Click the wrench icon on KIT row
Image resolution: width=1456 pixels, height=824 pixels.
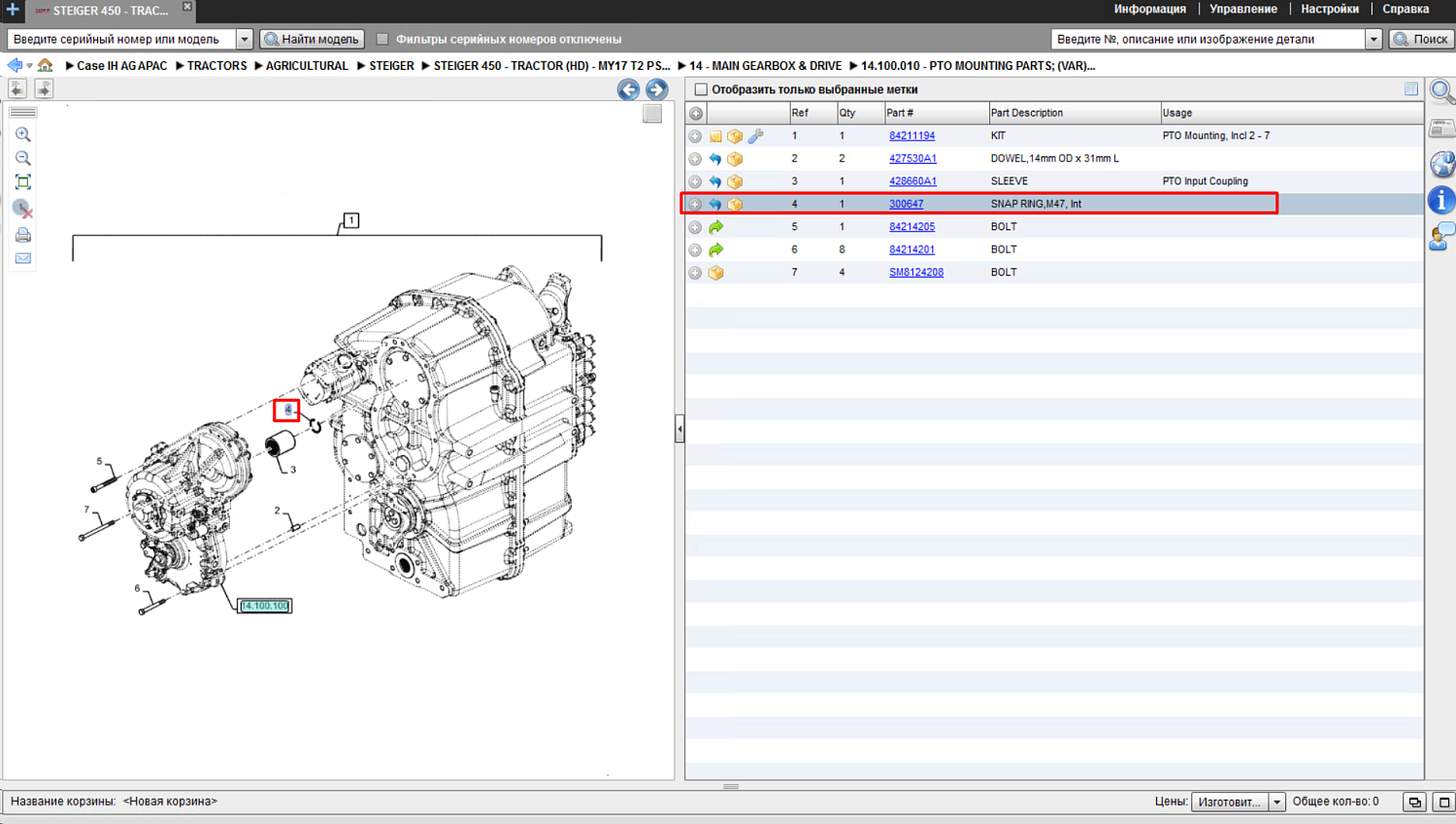(755, 136)
